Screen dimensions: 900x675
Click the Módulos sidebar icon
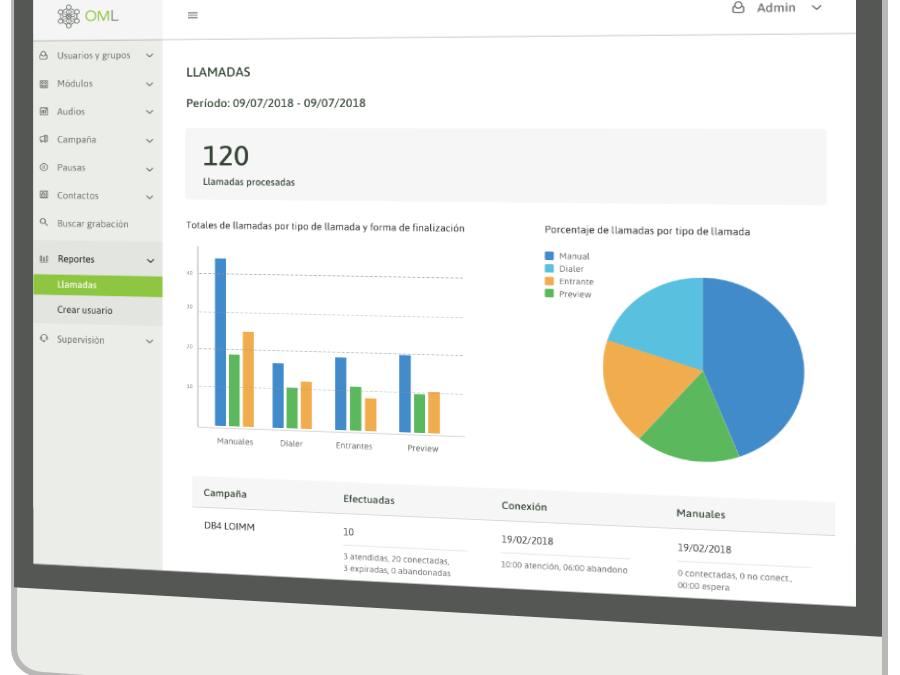[44, 84]
